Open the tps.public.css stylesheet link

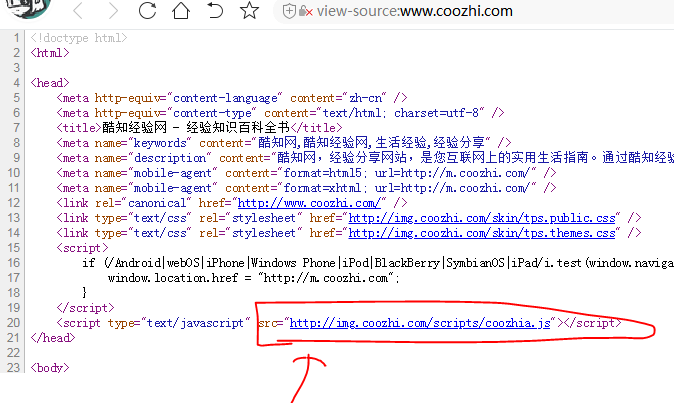click(x=482, y=218)
